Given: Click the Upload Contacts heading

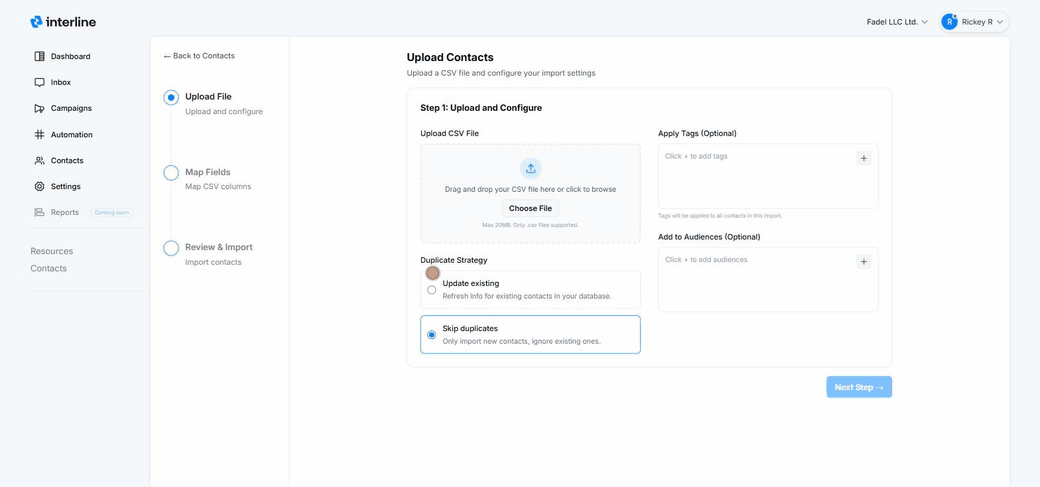Looking at the screenshot, I should pyautogui.click(x=450, y=58).
